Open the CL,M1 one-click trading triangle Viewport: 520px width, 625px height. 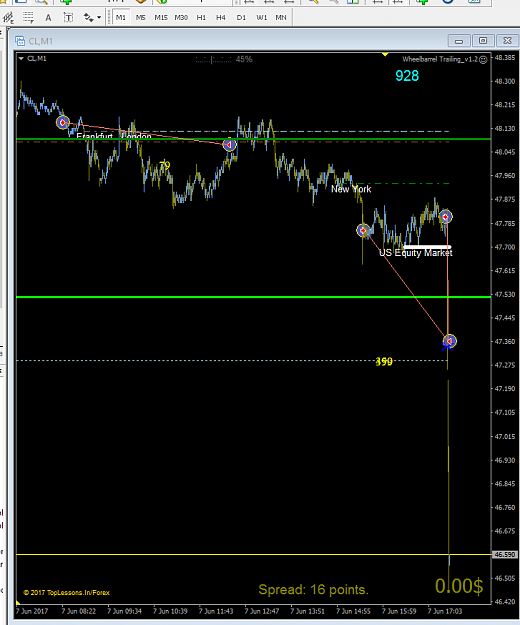coord(21,59)
